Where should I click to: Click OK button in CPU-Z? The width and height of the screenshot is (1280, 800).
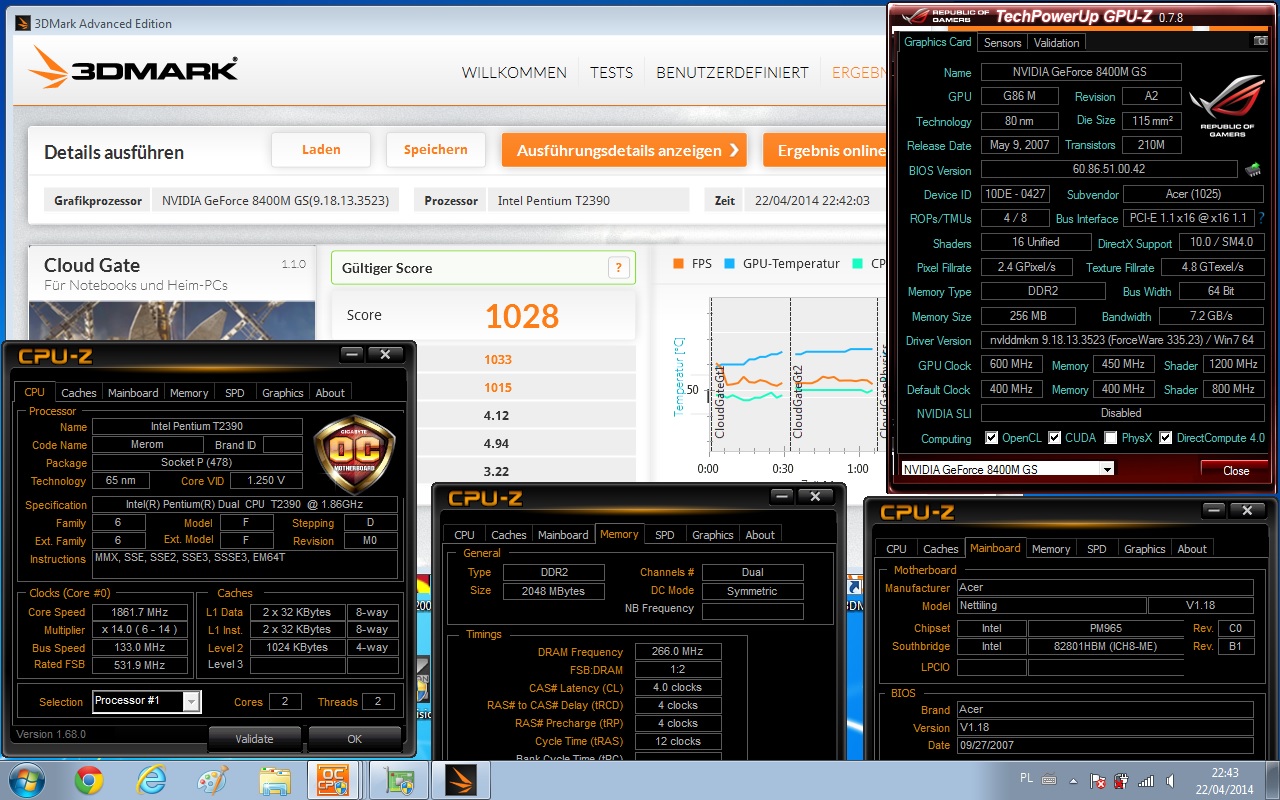(x=354, y=739)
